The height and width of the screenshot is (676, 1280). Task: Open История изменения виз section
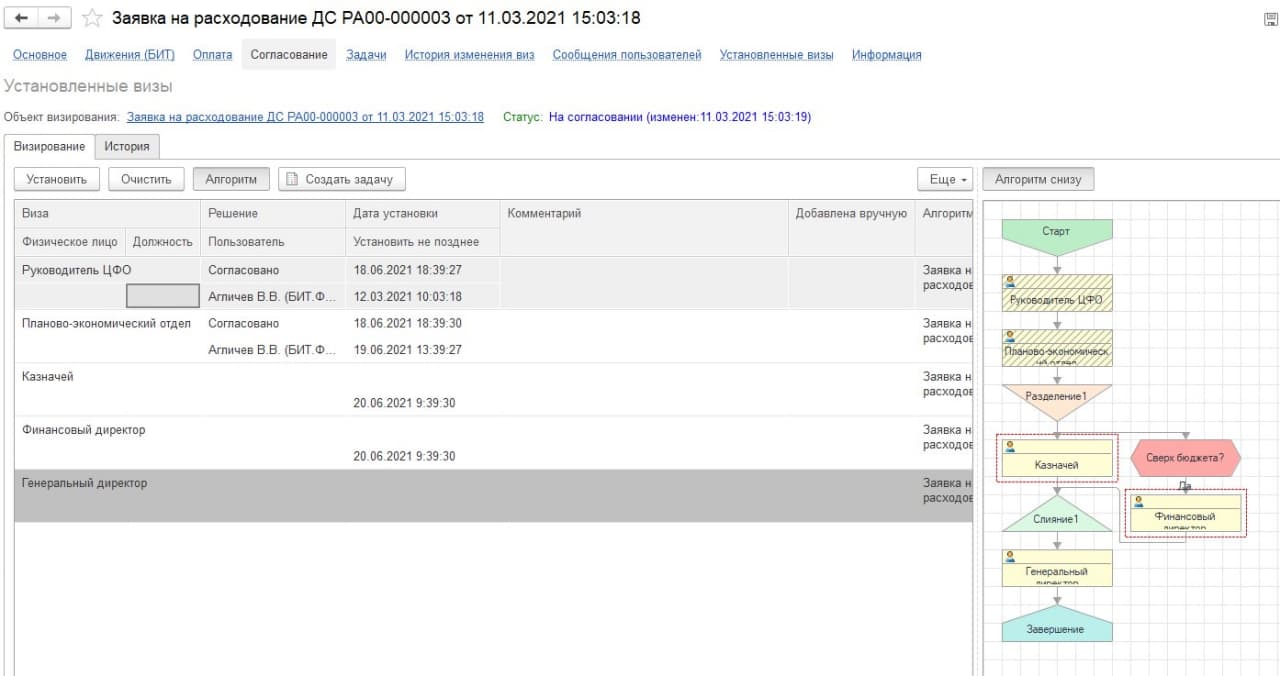[469, 55]
